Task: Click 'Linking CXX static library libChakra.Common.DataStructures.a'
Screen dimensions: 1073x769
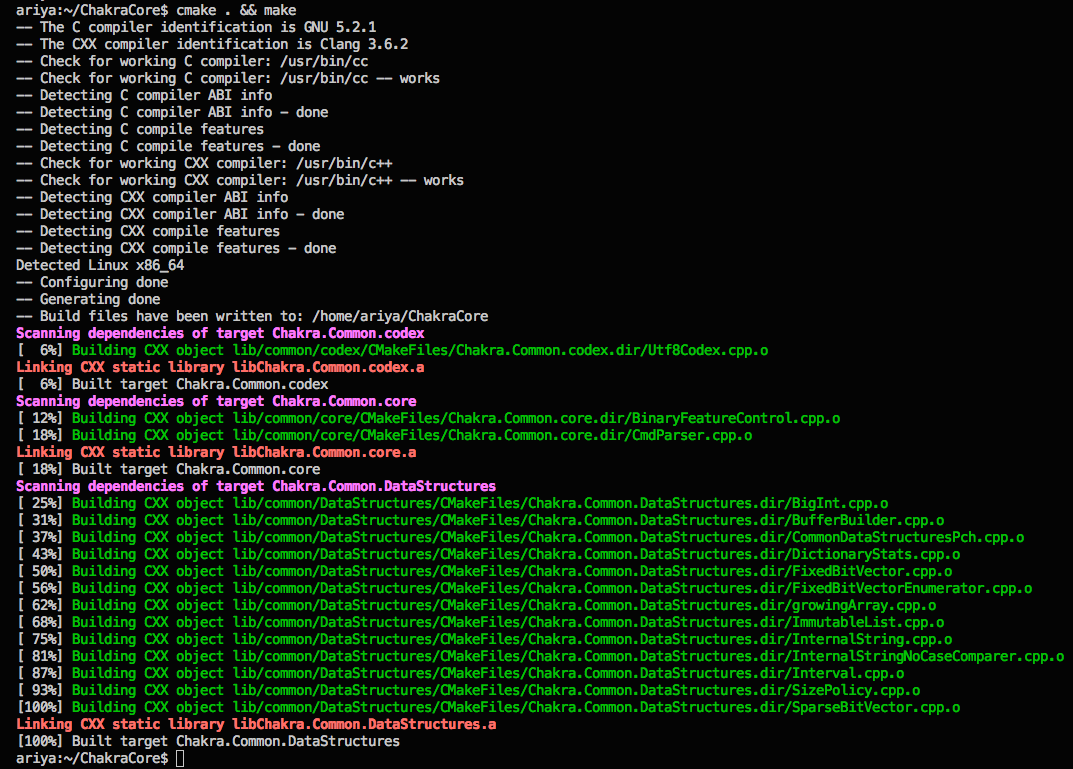Action: pyautogui.click(x=256, y=725)
